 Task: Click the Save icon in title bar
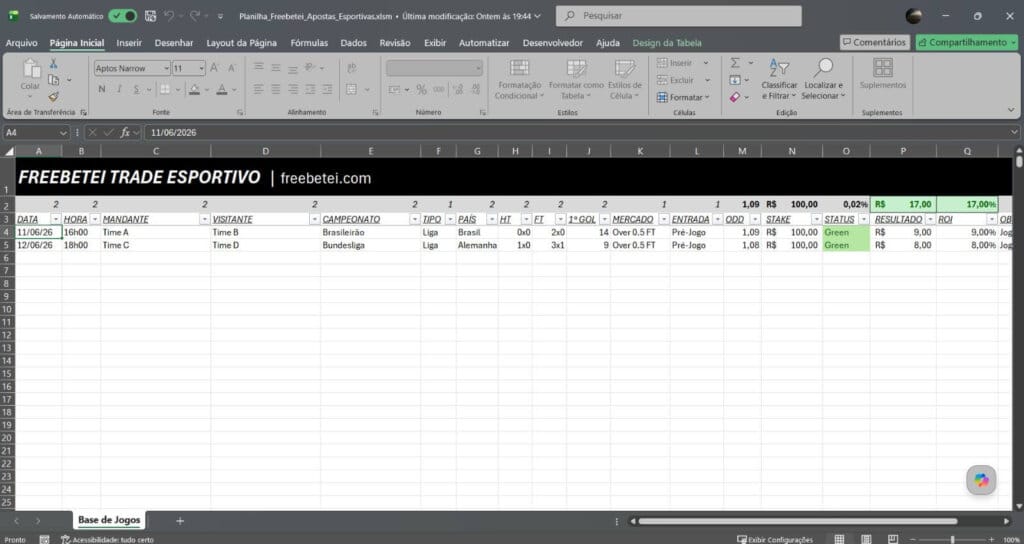click(x=150, y=16)
